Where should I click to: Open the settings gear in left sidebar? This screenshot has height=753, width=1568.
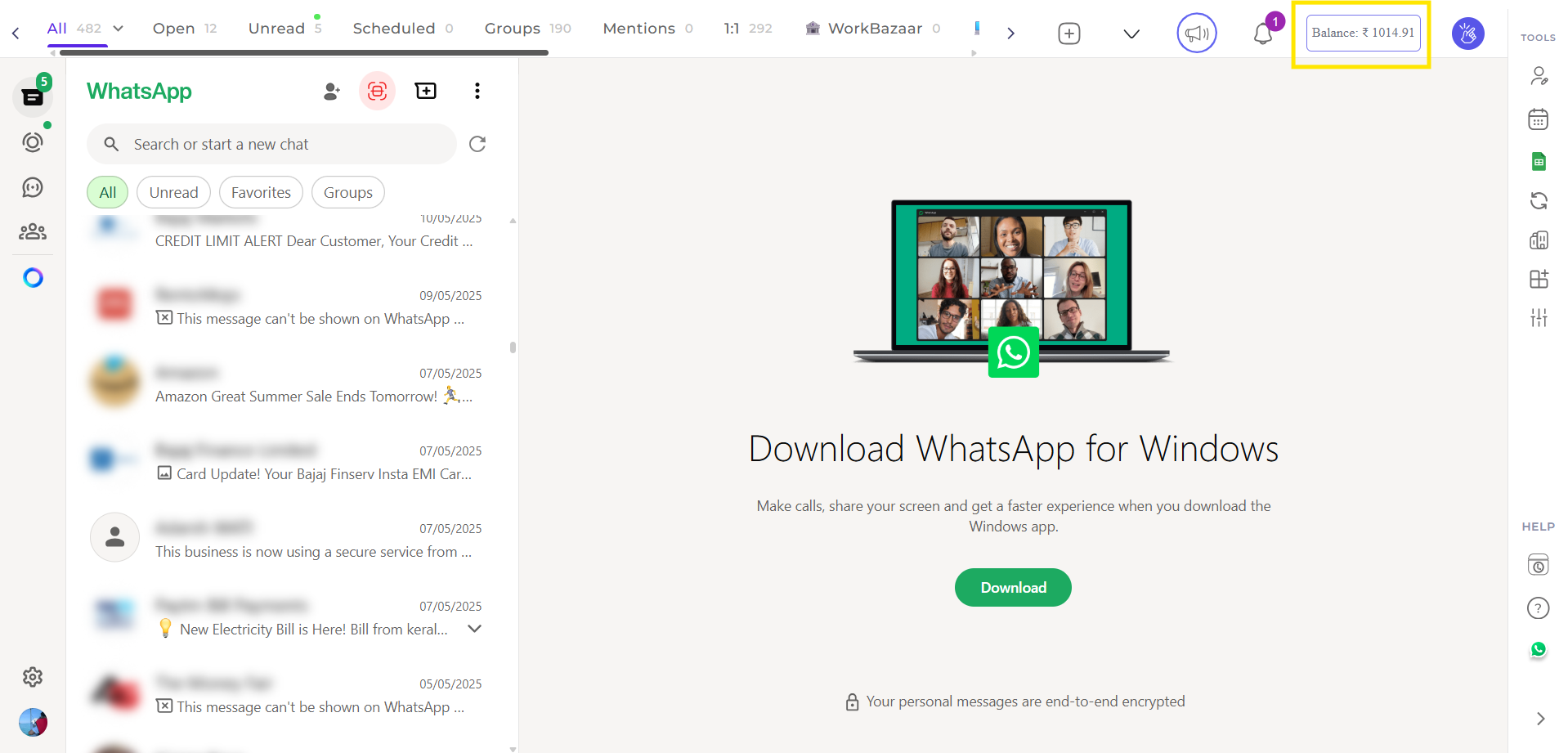[33, 677]
